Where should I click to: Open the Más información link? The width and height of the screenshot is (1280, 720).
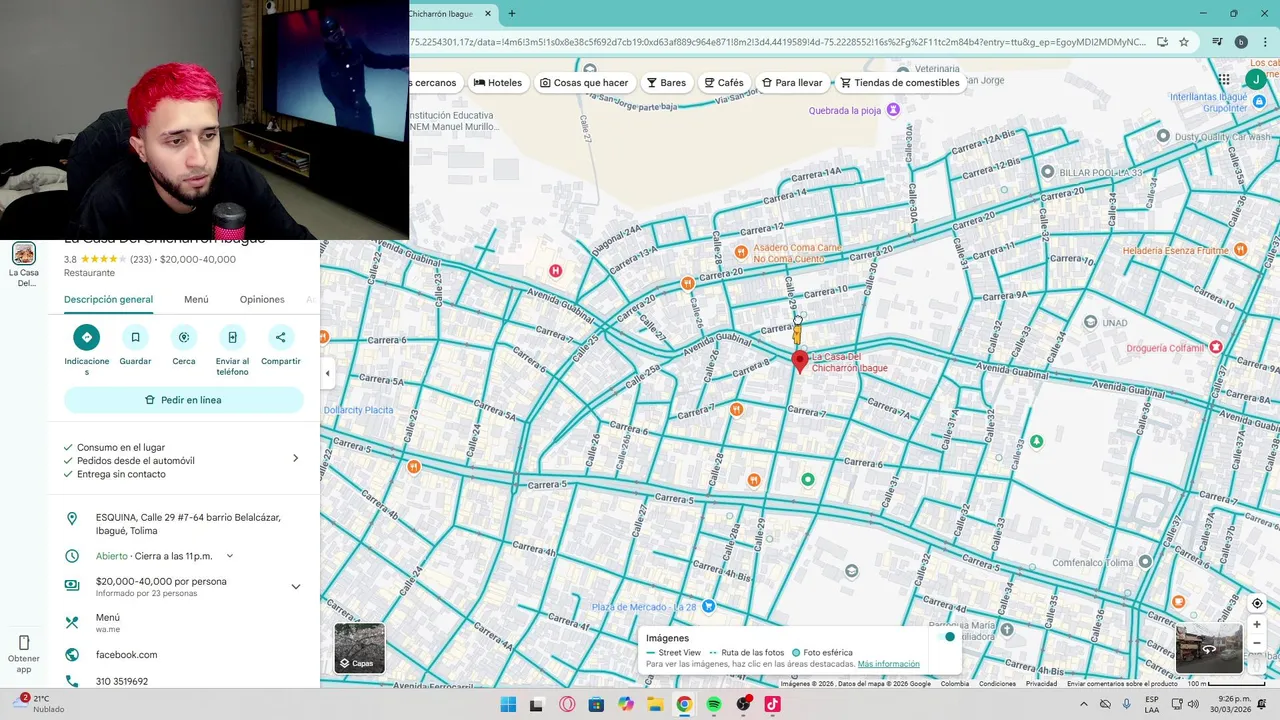(888, 664)
